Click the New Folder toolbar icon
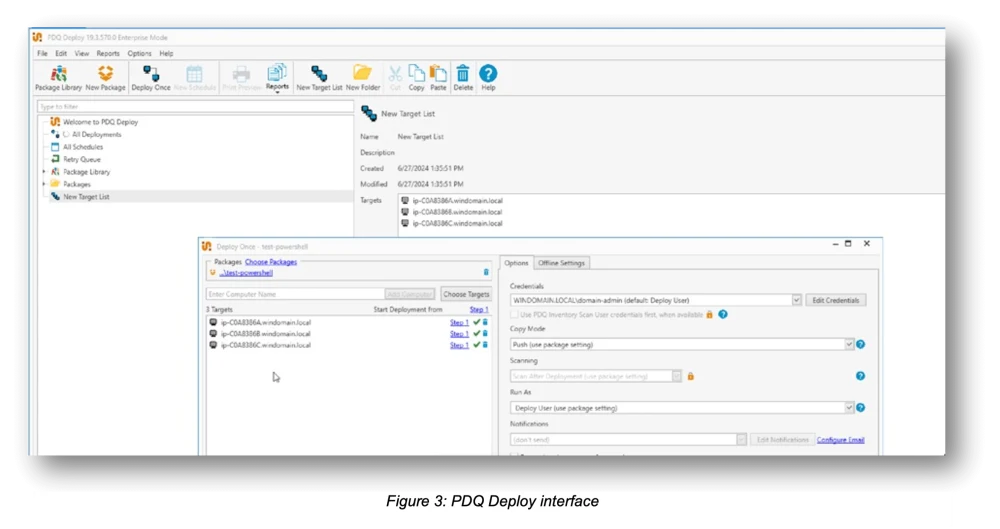The image size is (1000, 529). pyautogui.click(x=362, y=78)
